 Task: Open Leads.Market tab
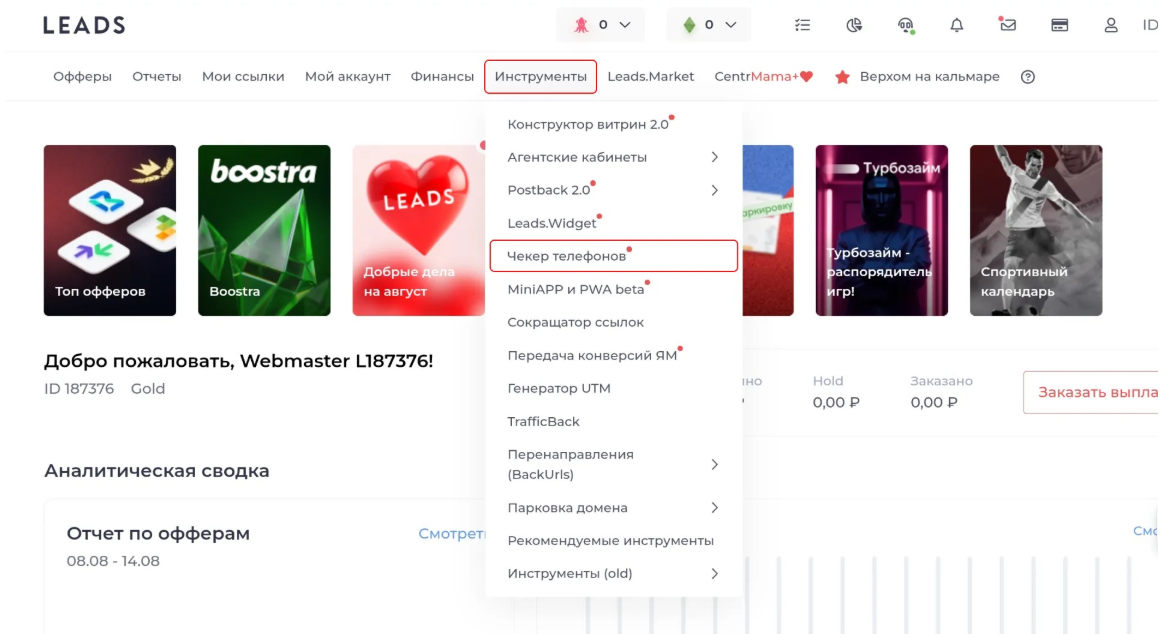pyautogui.click(x=650, y=76)
